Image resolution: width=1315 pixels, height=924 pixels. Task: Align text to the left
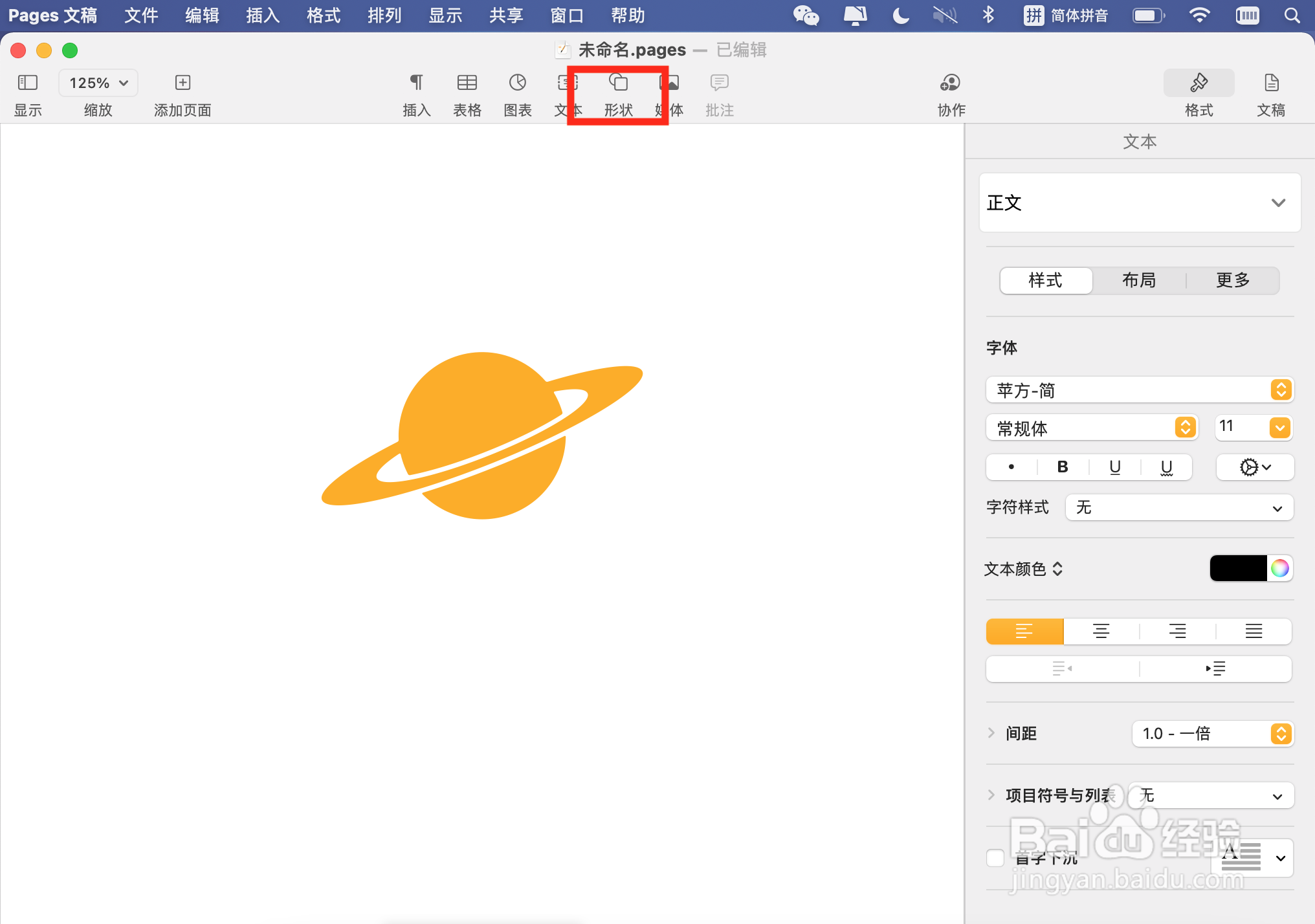point(1024,631)
